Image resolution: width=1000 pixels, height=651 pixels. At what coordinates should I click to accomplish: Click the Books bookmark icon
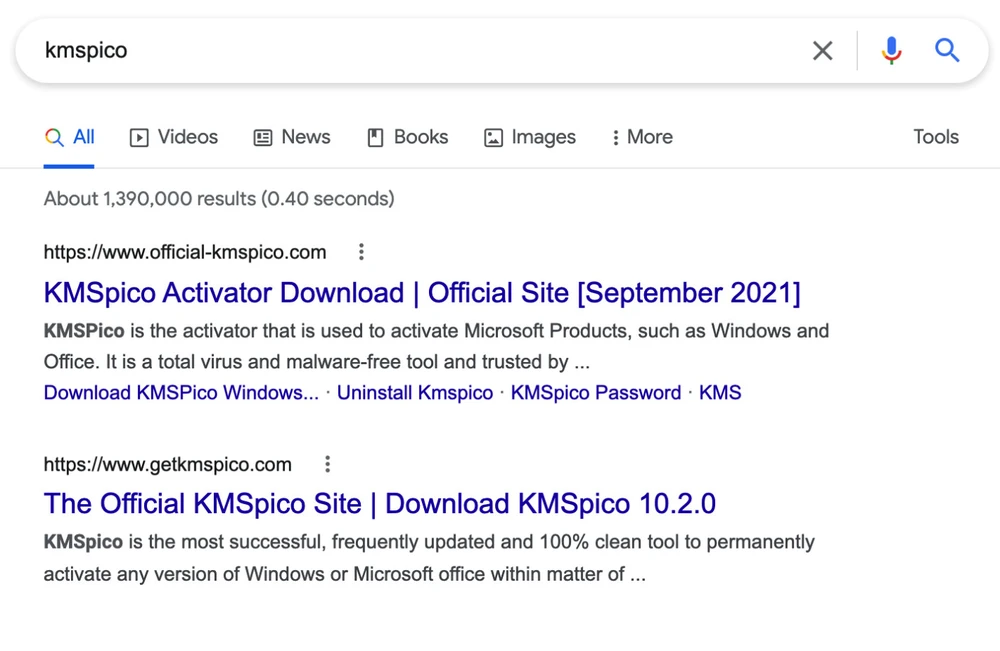[376, 137]
